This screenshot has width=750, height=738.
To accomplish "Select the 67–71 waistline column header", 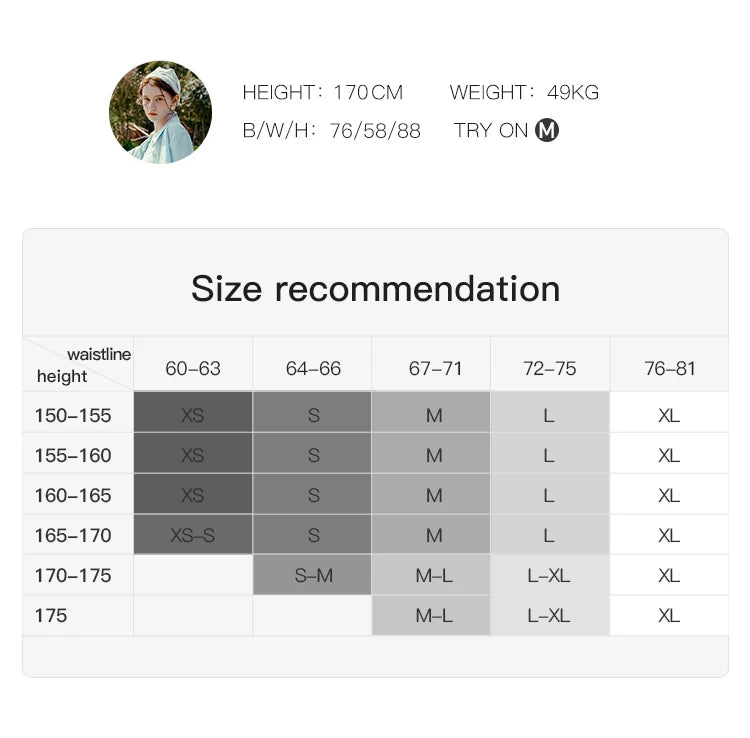I will click(435, 368).
